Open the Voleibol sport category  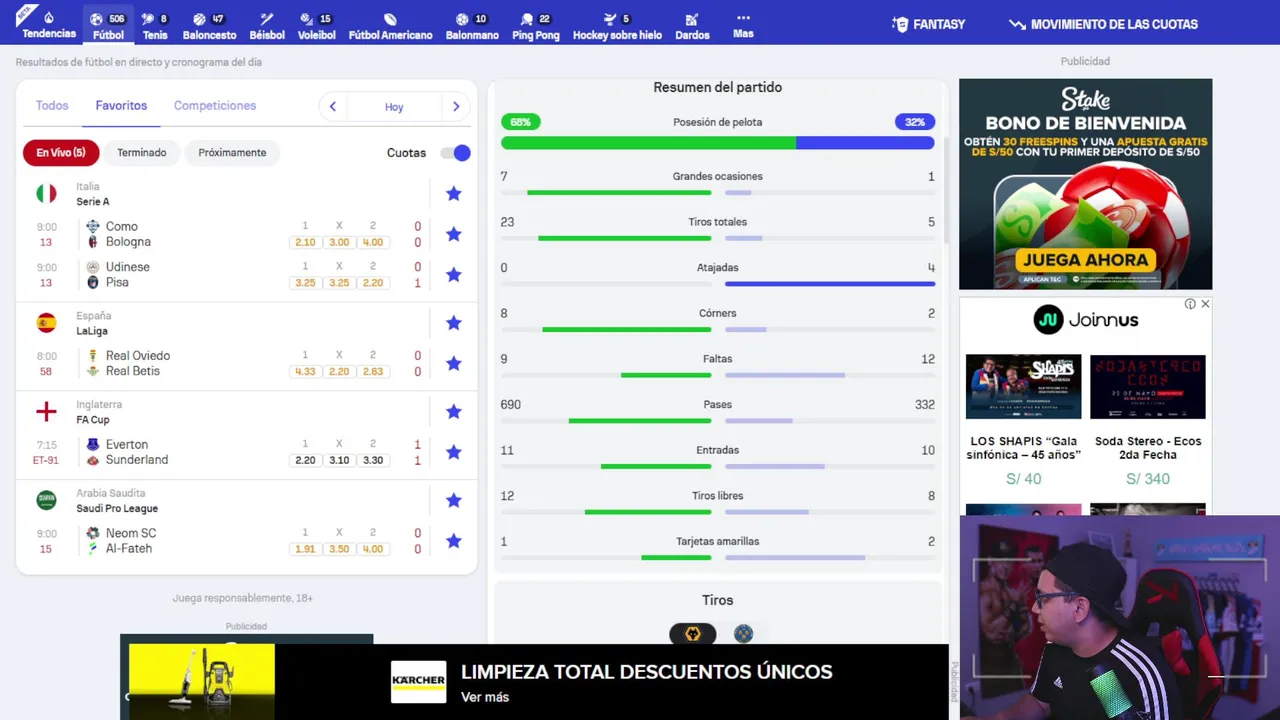(x=316, y=26)
